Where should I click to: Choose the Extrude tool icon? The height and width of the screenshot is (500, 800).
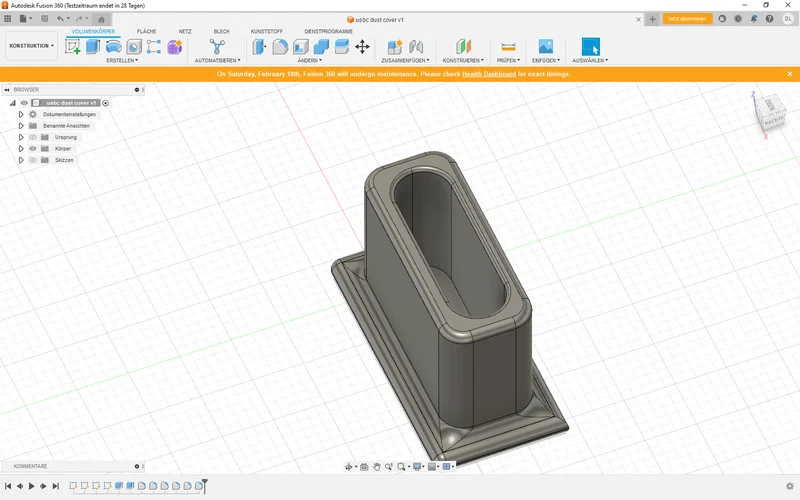(x=92, y=46)
